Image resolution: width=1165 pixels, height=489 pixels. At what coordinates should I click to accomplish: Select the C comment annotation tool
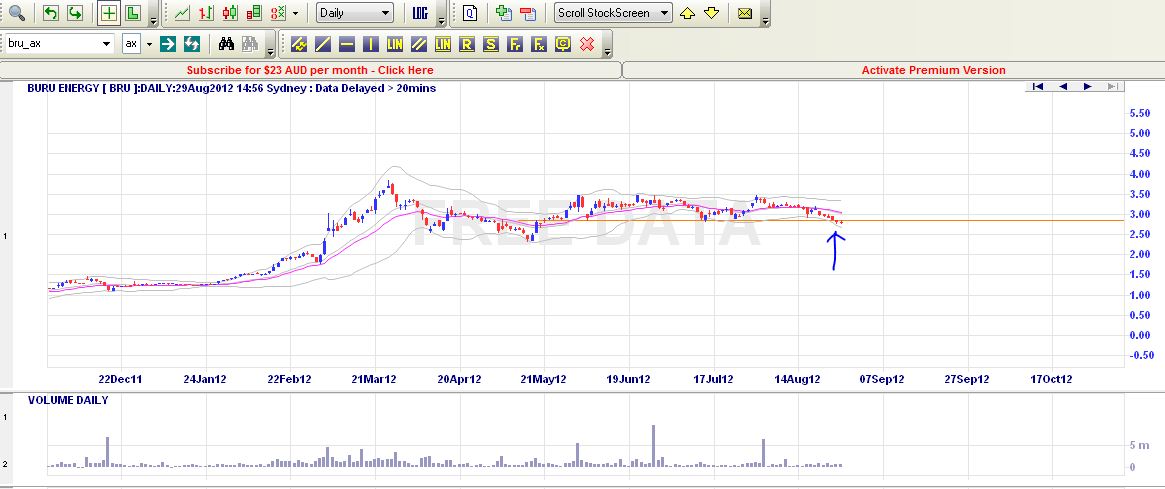tap(562, 44)
